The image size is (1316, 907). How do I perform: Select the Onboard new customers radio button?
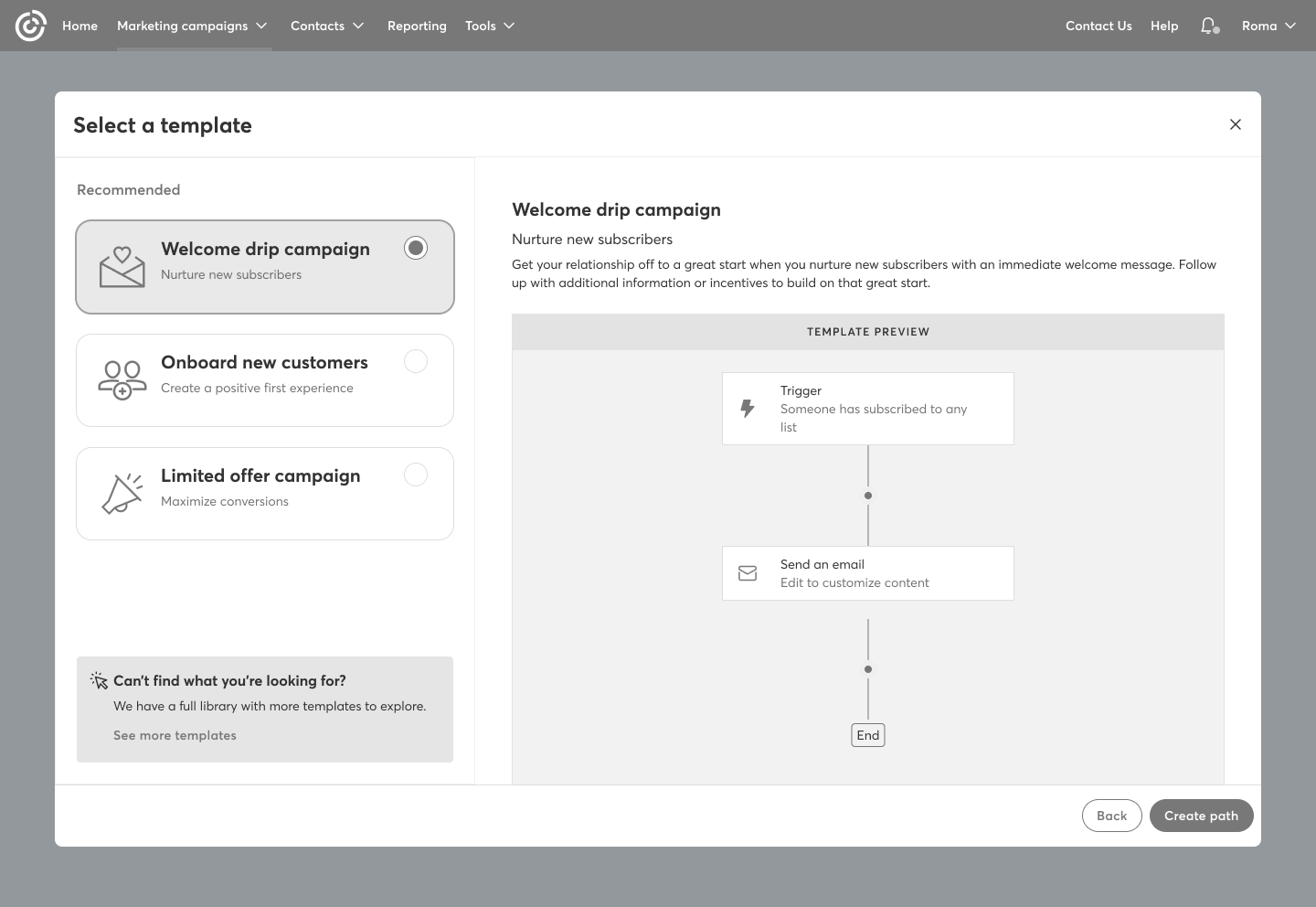coord(416,361)
